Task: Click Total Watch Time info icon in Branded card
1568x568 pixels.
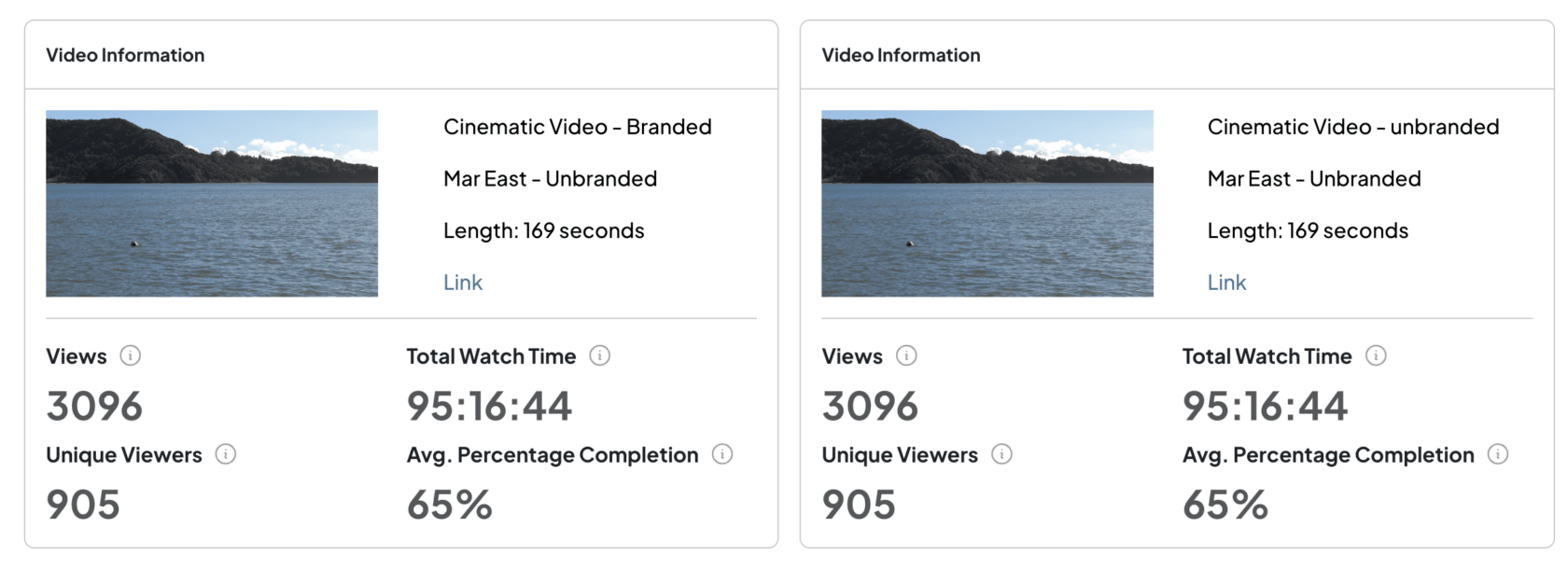Action: click(600, 355)
